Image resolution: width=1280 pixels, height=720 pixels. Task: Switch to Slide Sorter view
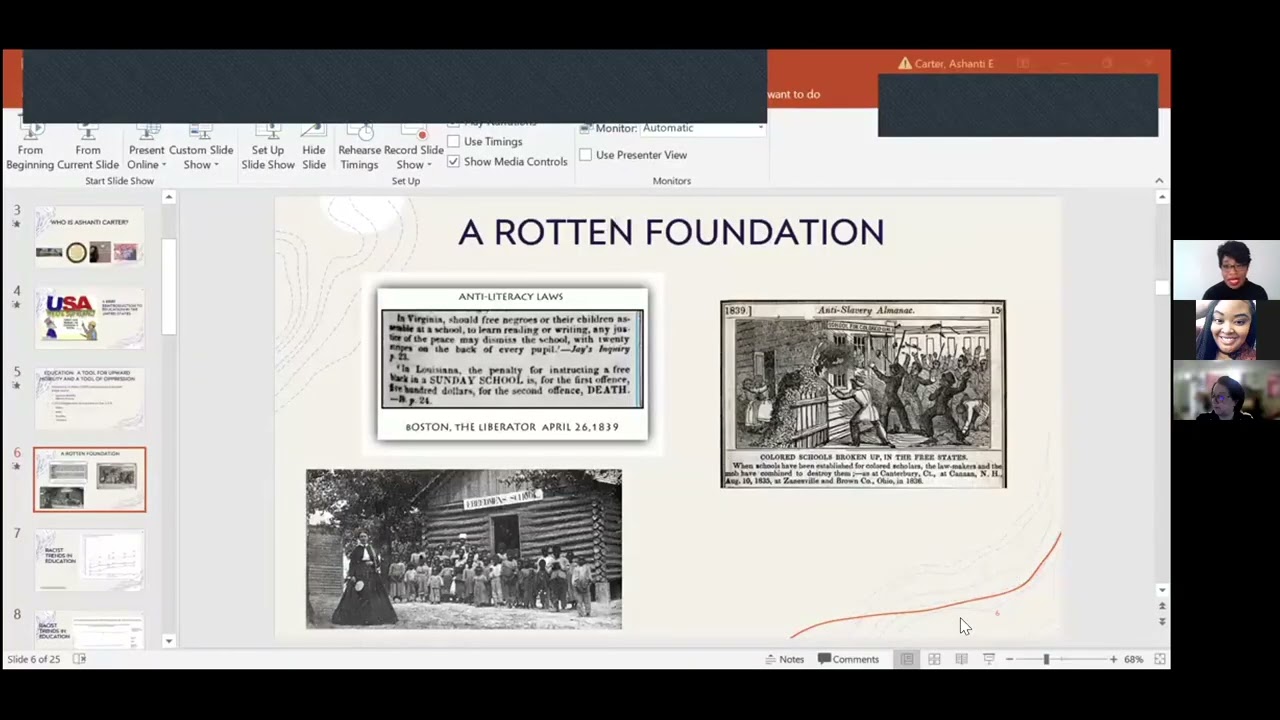pos(934,659)
